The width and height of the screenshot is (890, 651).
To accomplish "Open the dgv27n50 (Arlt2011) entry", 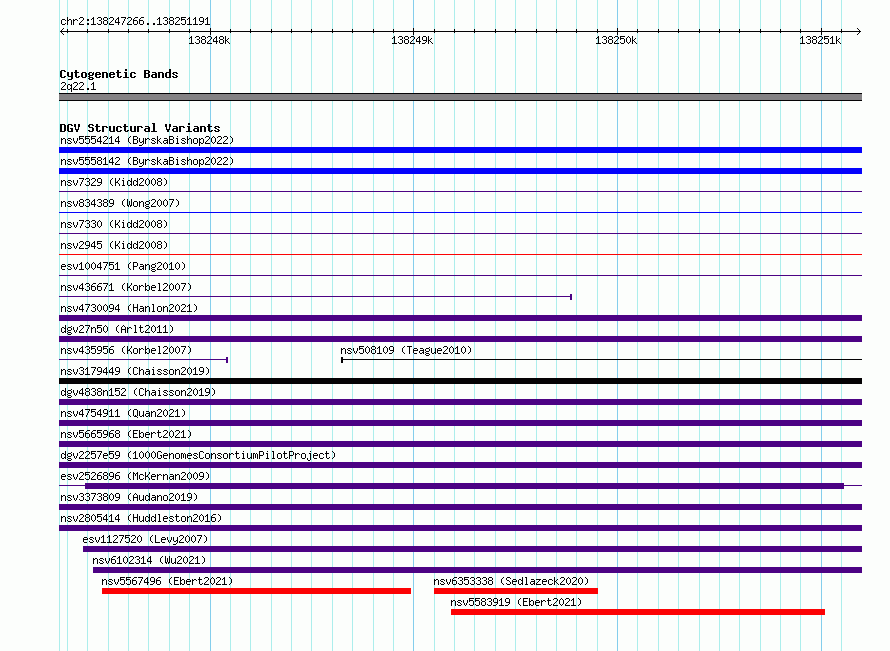I will point(117,329).
